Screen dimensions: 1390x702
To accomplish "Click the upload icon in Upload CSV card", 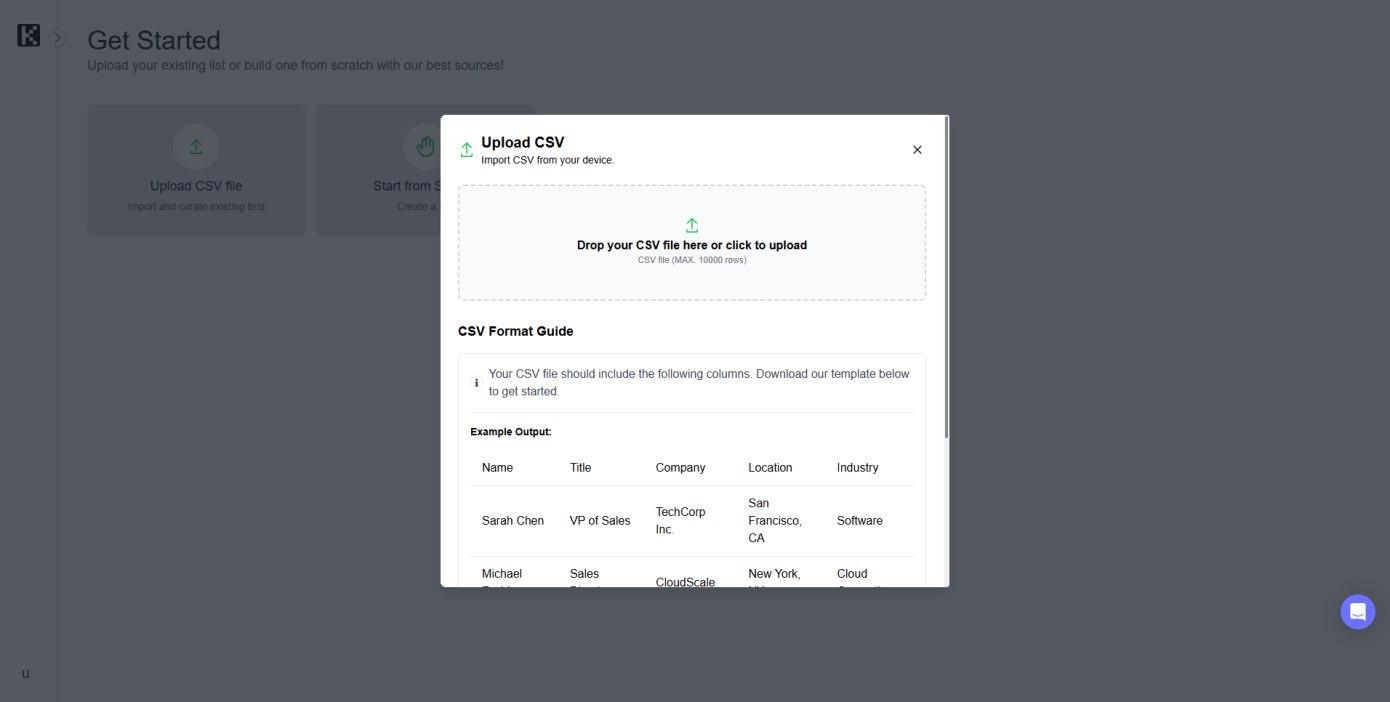I will (196, 147).
